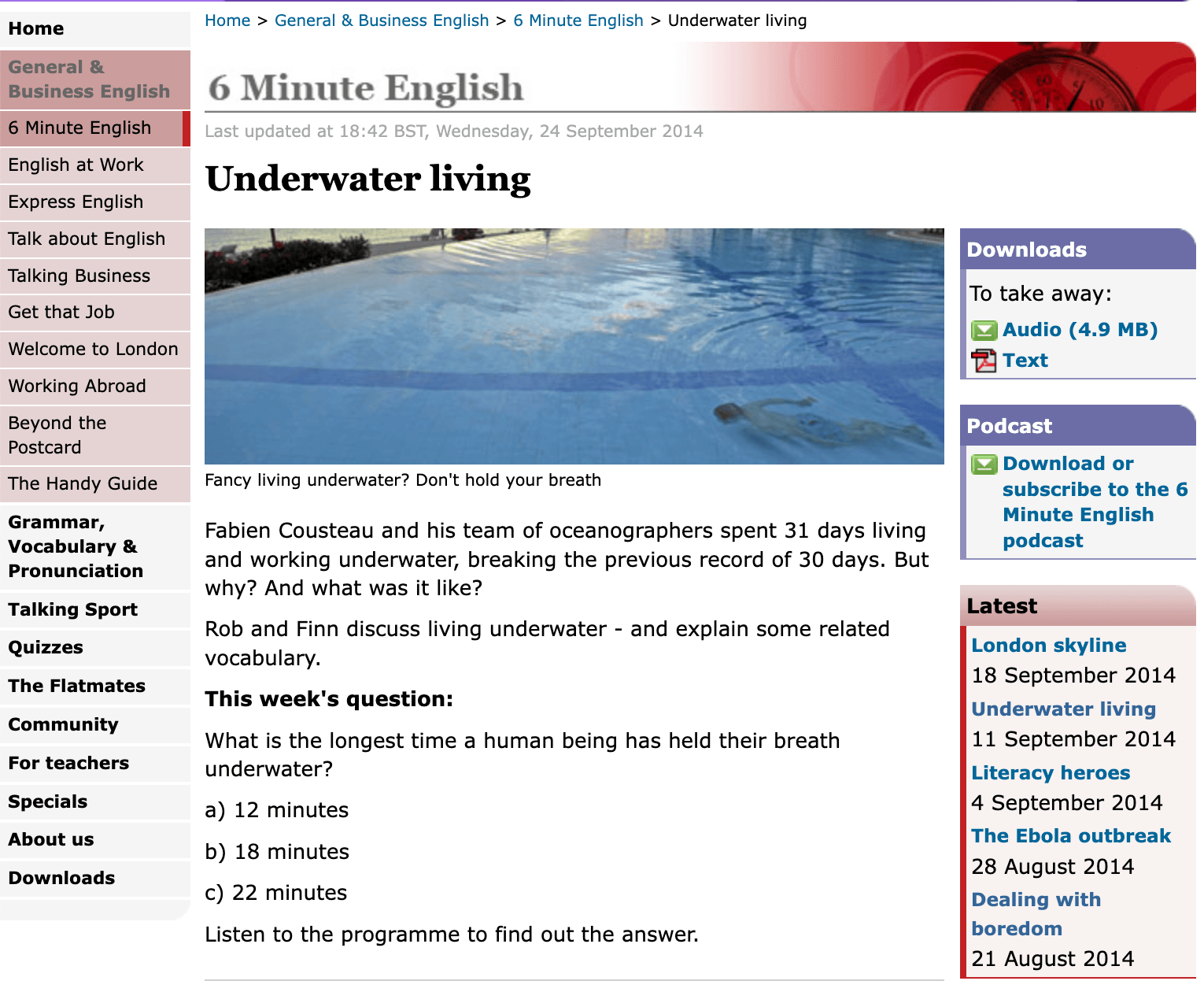Screen dimensions: 1204x992
Task: Open the Dealing with boredom episode
Action: (1036, 899)
